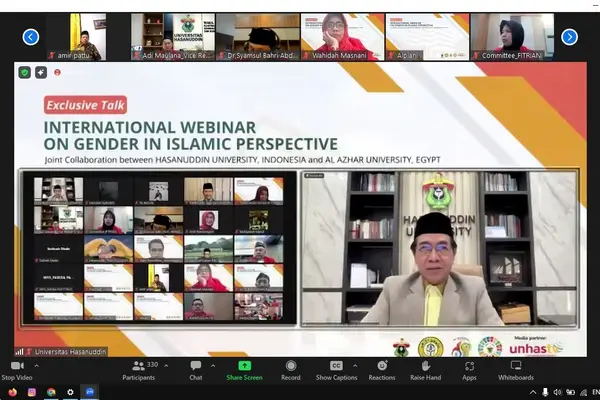The image size is (600, 400).
Task: Open Chrome from the taskbar
Action: tap(51, 392)
